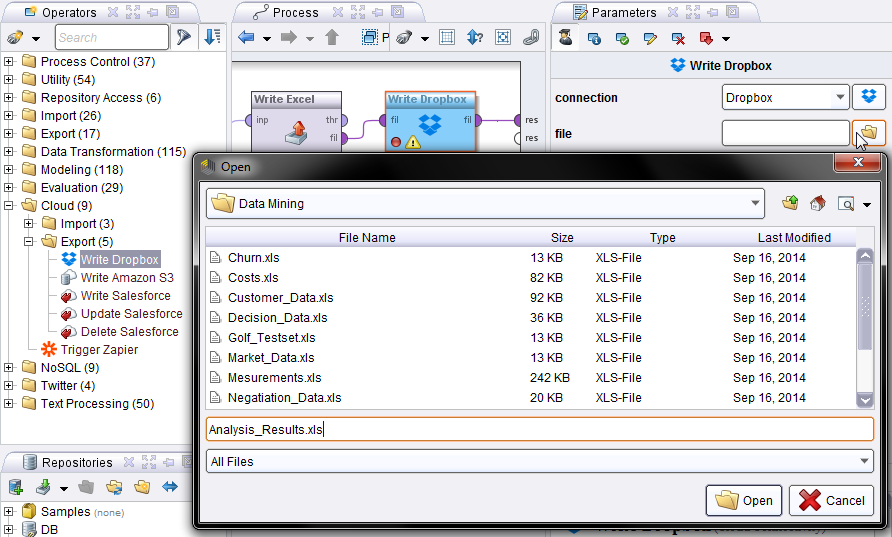Screen dimensions: 892x537
Task: Go up one folder level in Open dialog
Action: pyautogui.click(x=790, y=203)
